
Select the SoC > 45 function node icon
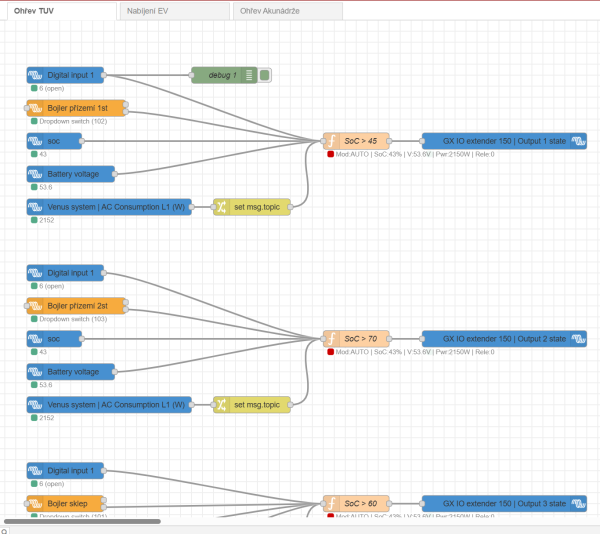click(331, 141)
